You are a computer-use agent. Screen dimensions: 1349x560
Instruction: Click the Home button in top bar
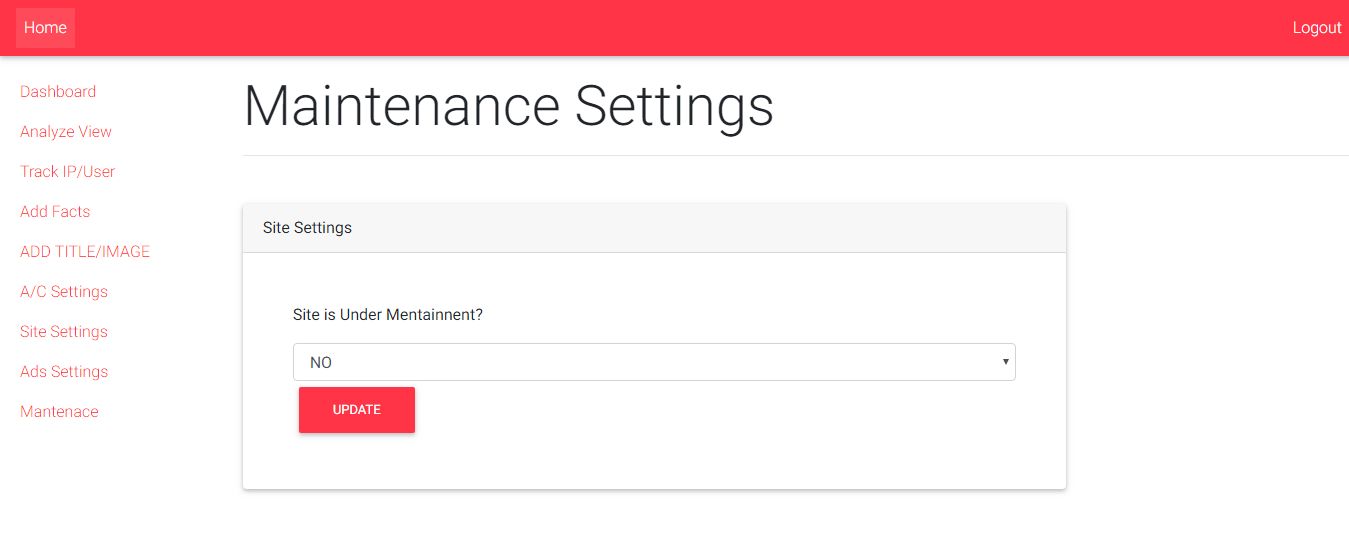coord(45,28)
